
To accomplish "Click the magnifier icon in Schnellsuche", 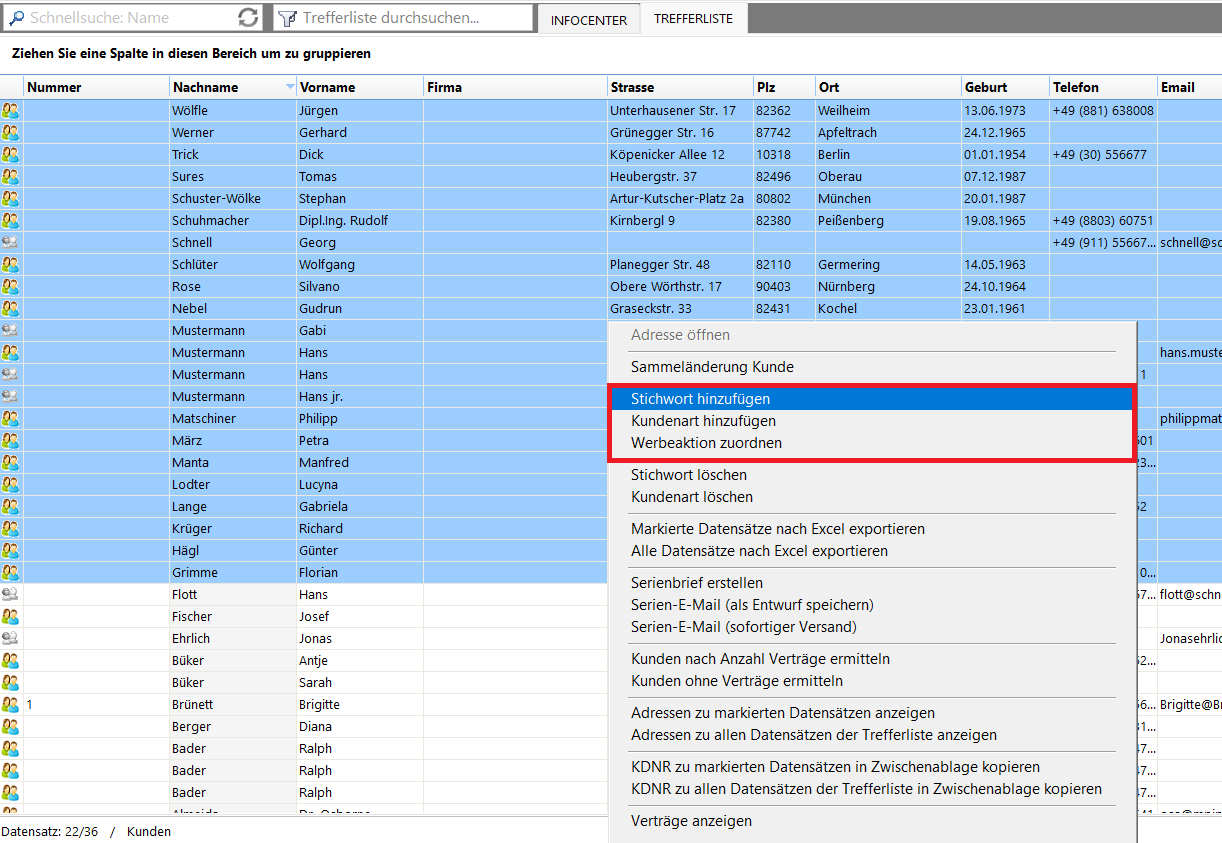I will coord(16,18).
